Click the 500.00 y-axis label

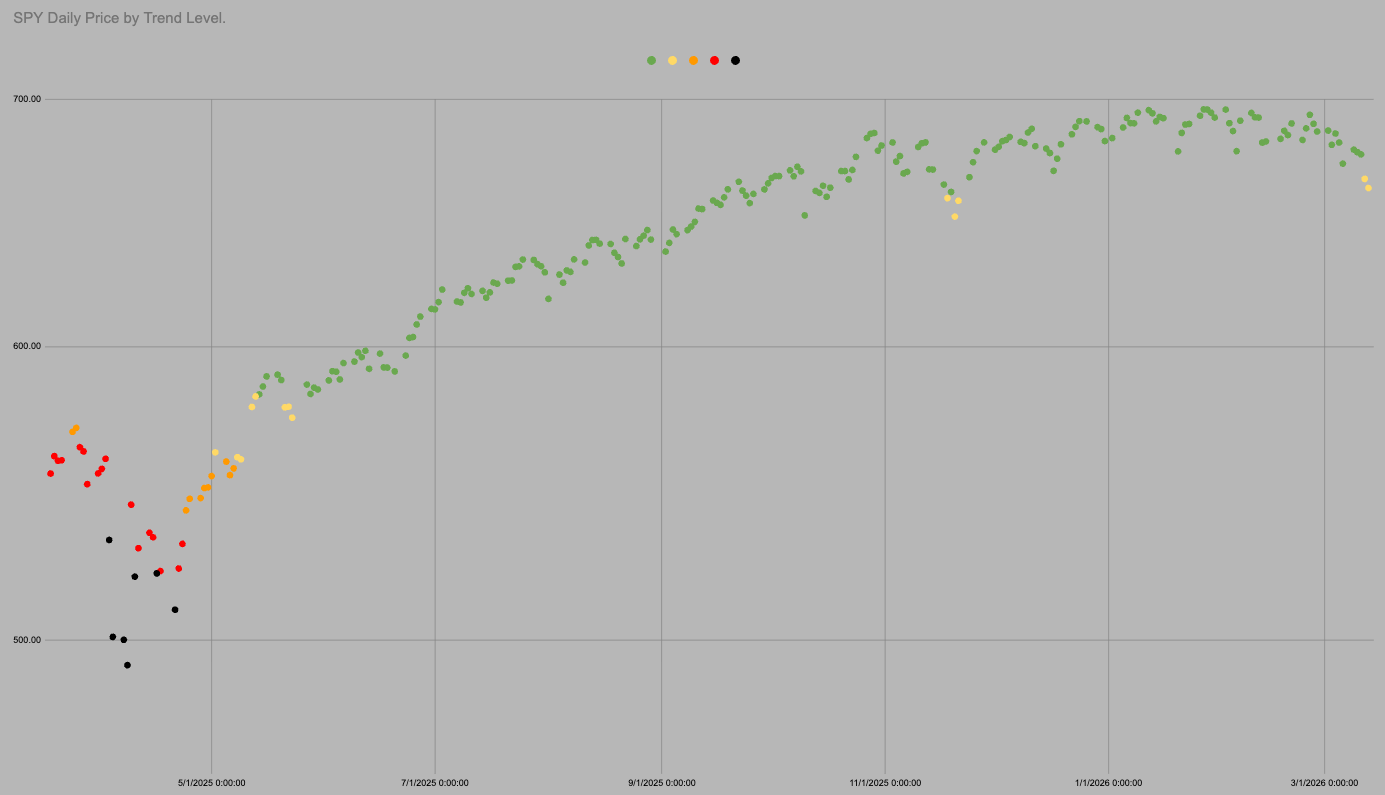[27, 640]
